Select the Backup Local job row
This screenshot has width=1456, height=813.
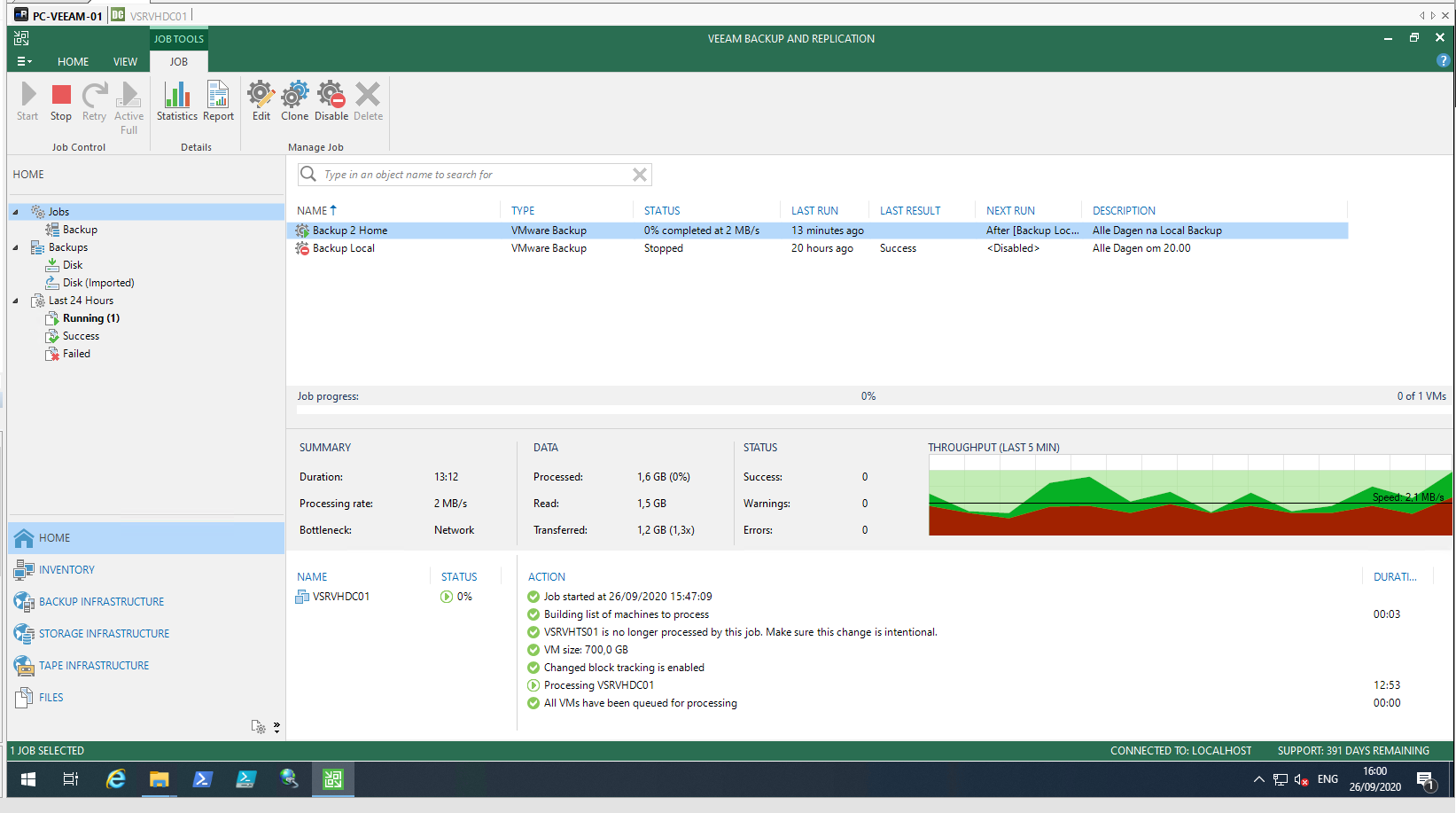tap(345, 248)
